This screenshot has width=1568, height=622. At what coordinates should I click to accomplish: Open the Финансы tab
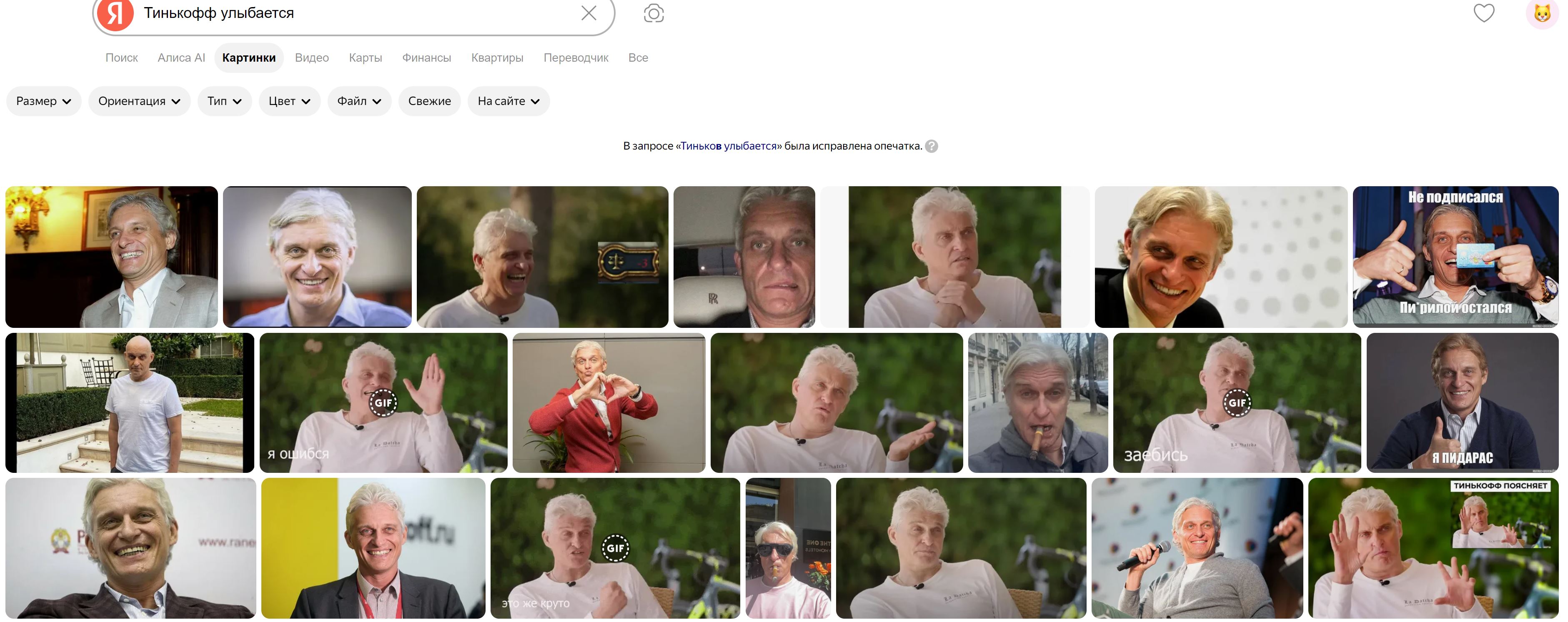point(427,58)
